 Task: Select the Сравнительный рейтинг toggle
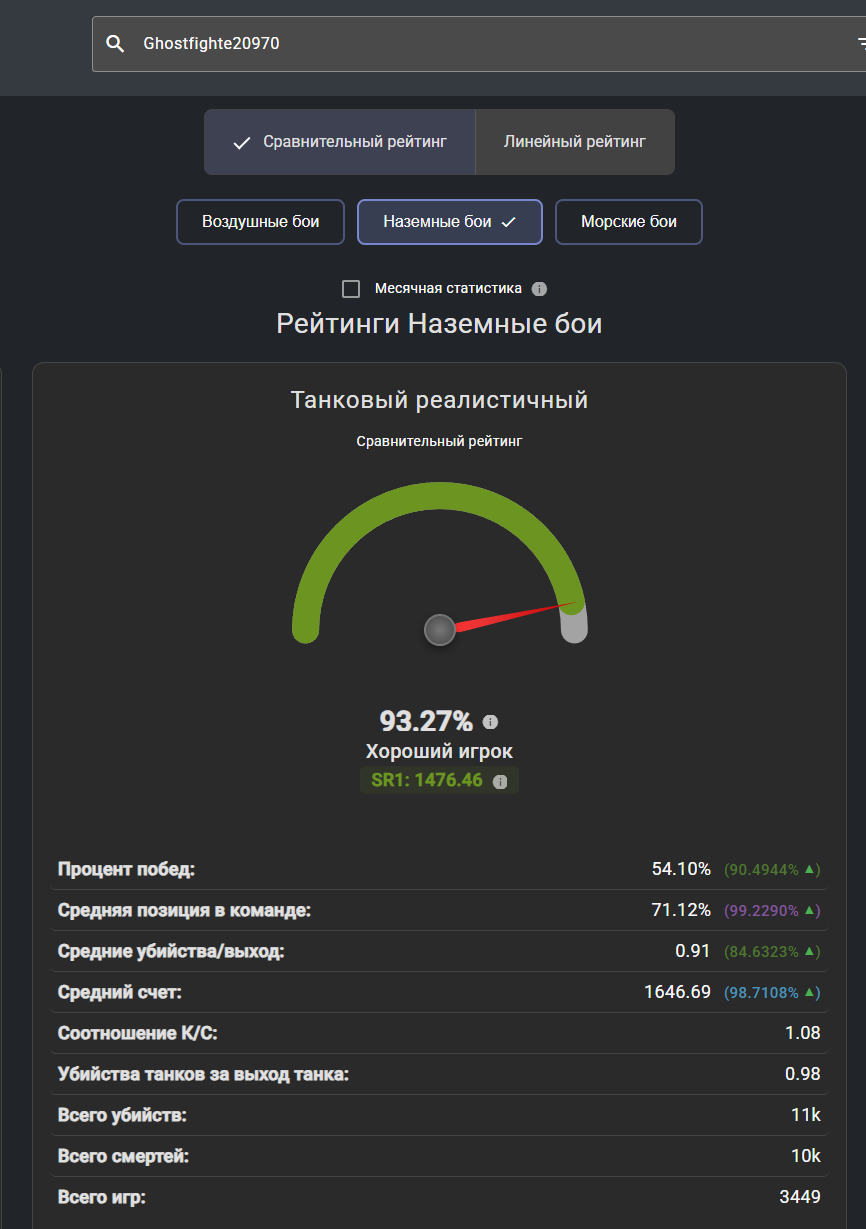click(340, 142)
